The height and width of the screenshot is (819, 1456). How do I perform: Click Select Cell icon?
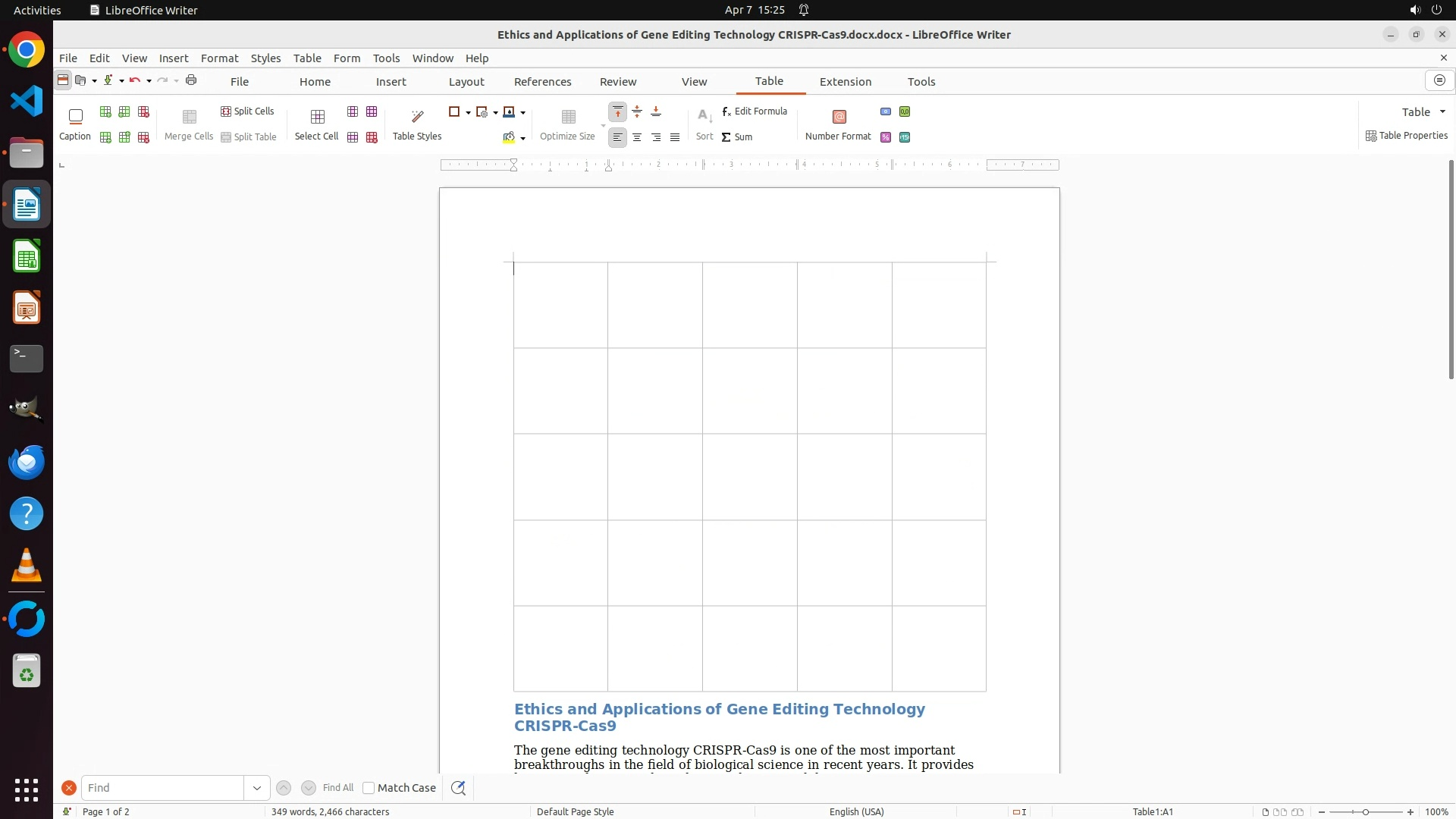(317, 117)
